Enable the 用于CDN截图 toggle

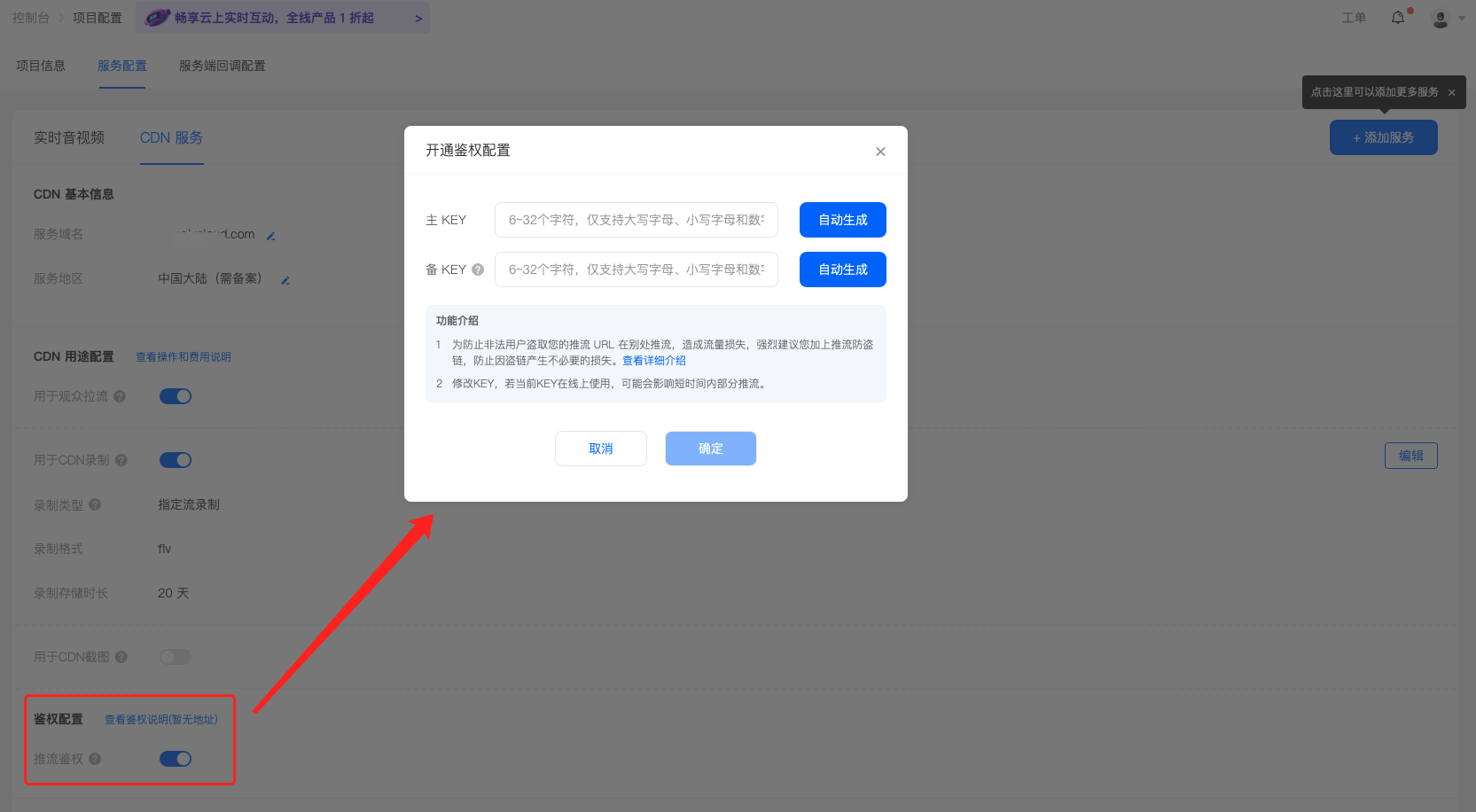coord(175,657)
